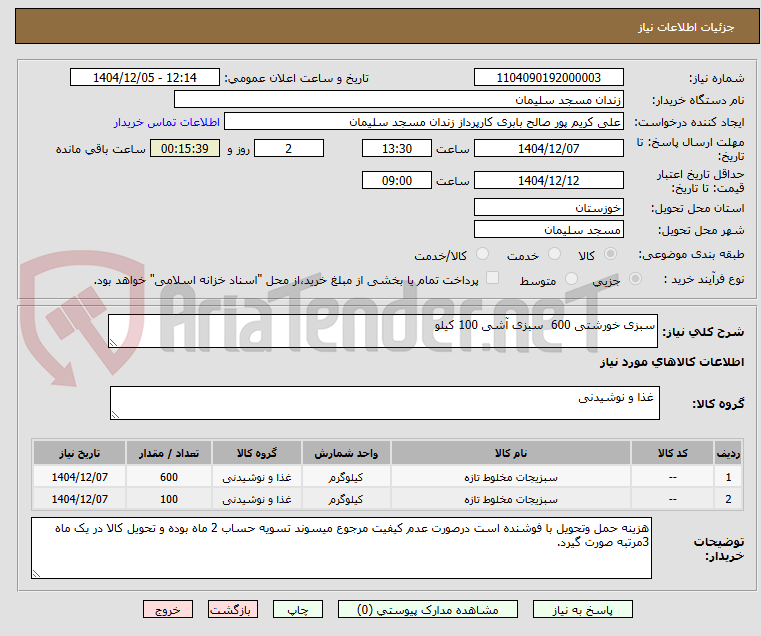This screenshot has height=636, width=761.
Task: Click the response deadline date 1404/12/07 field
Action: click(548, 149)
